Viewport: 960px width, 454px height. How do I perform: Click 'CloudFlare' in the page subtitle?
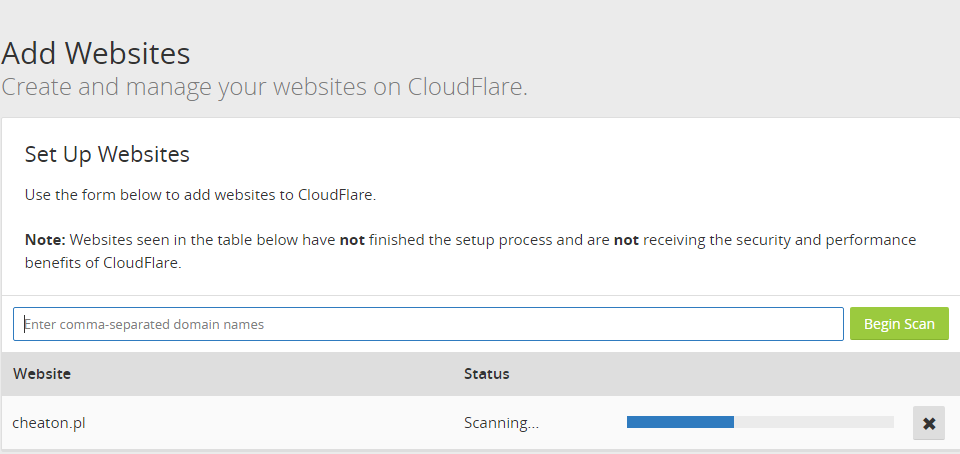coord(465,86)
